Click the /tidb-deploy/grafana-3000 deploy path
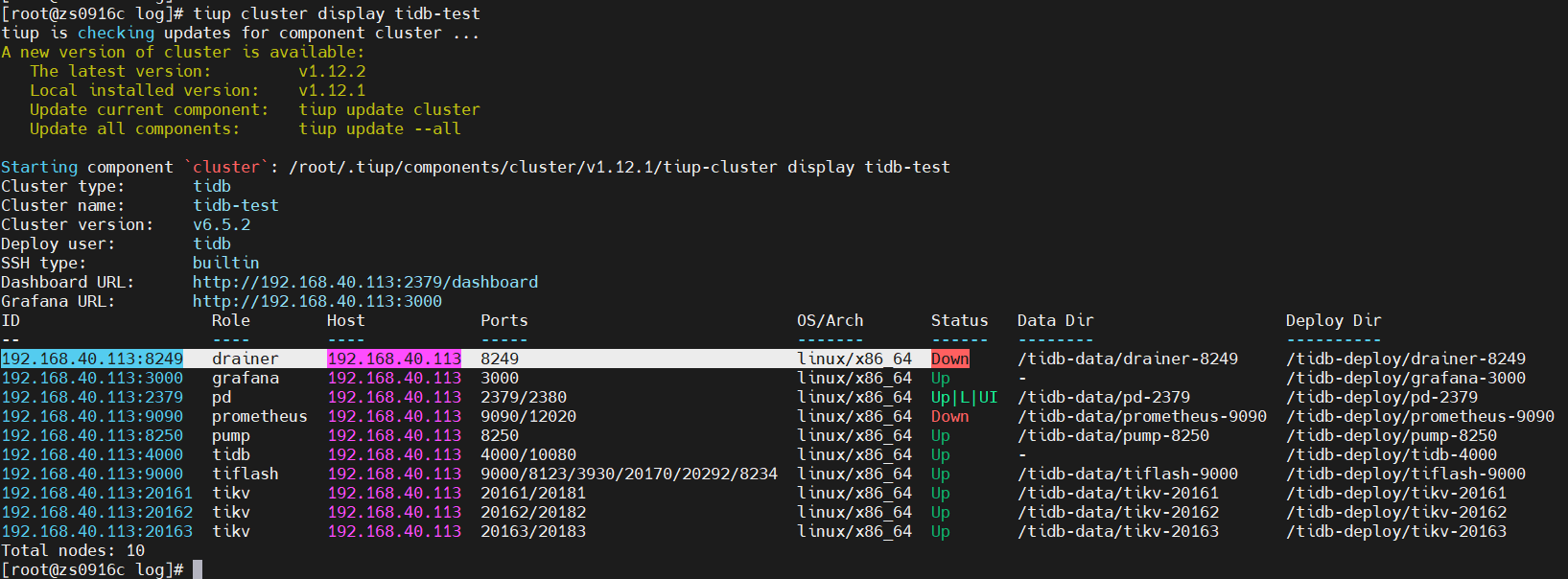The height and width of the screenshot is (579, 1568). (1405, 378)
